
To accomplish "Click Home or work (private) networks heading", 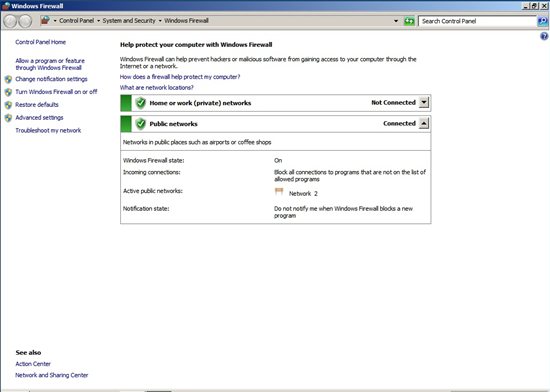I will 200,103.
